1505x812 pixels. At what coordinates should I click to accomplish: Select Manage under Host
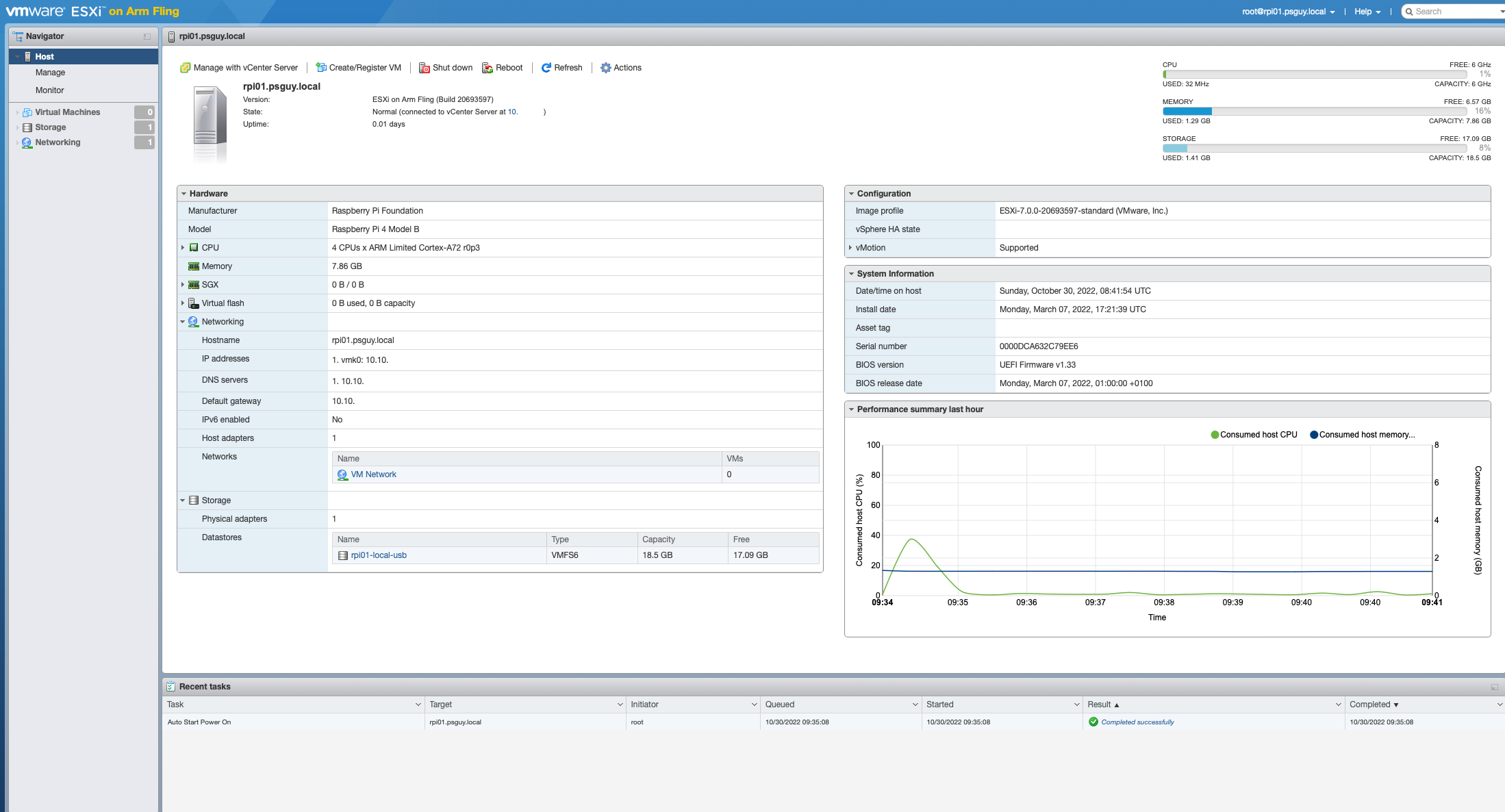[50, 73]
